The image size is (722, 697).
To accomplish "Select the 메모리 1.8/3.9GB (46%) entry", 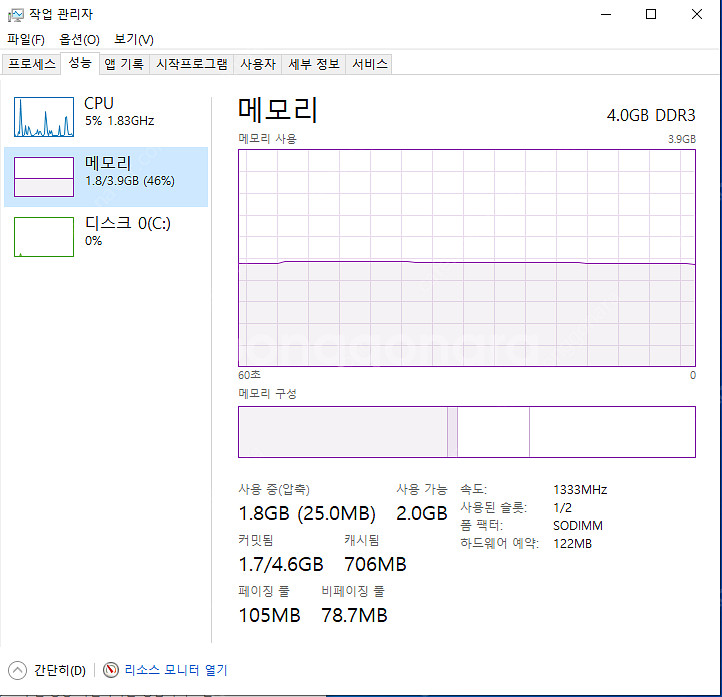I will [106, 177].
